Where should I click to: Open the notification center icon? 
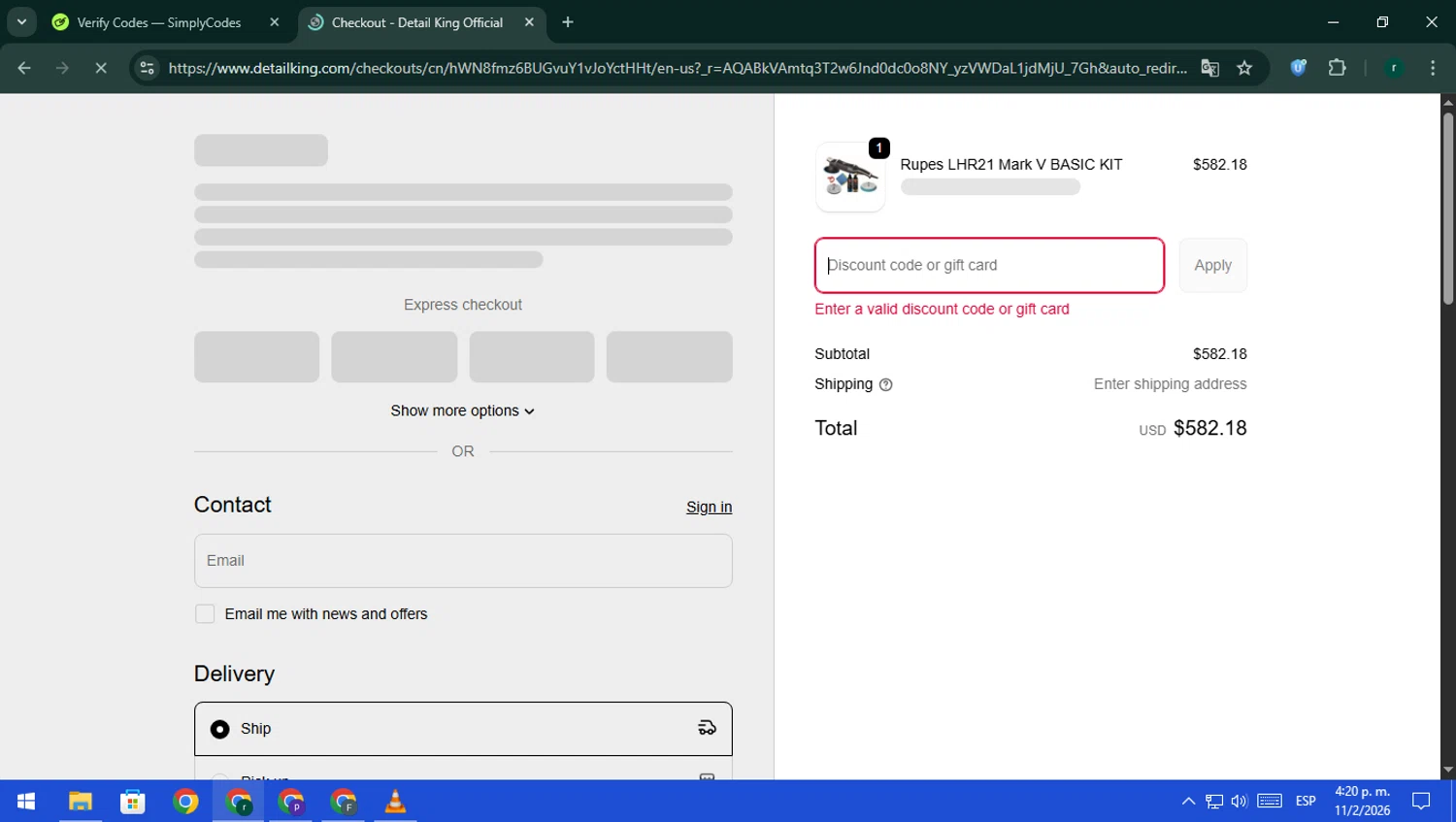click(x=1421, y=802)
